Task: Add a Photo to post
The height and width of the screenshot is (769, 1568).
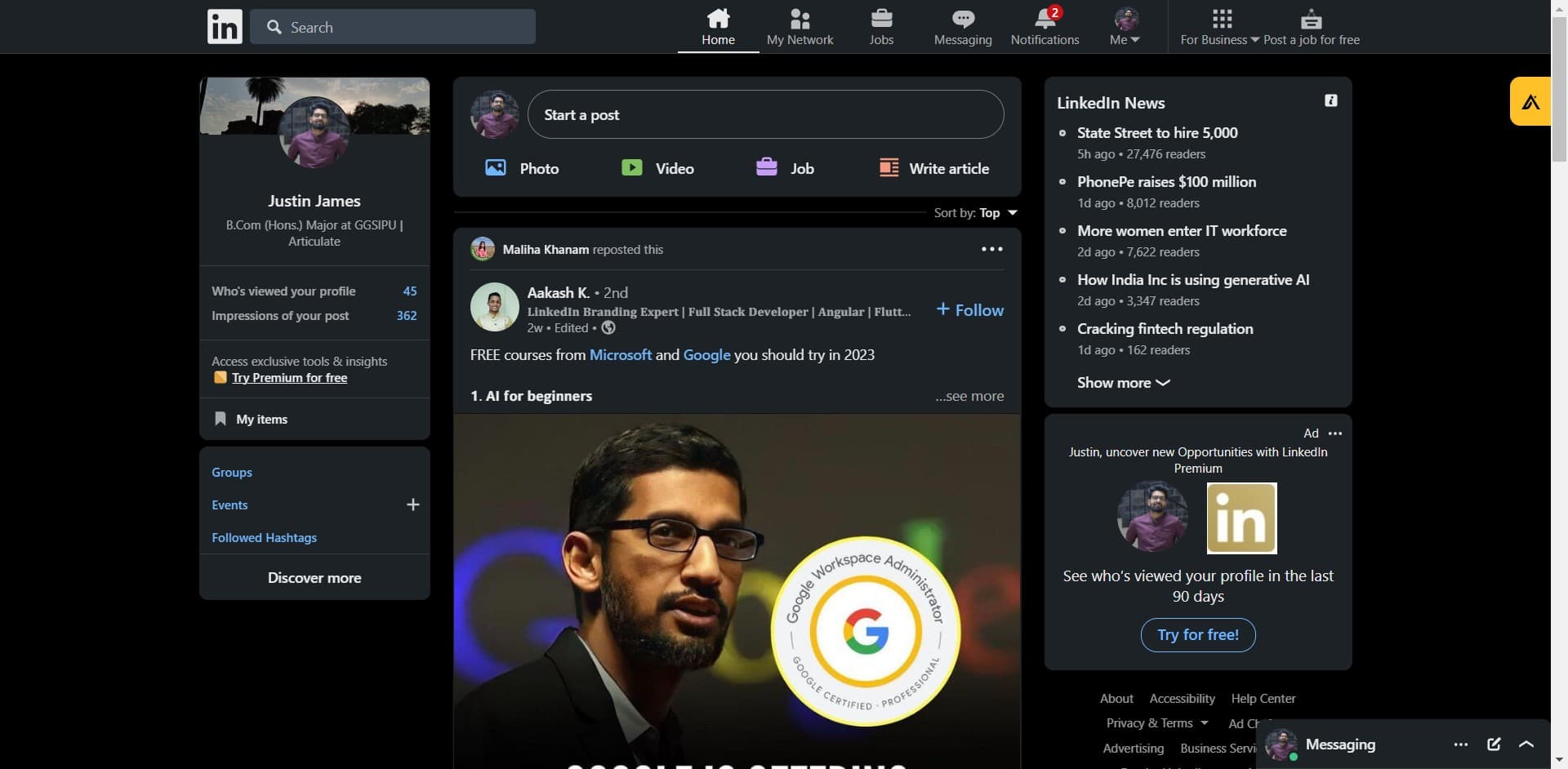Action: point(522,168)
